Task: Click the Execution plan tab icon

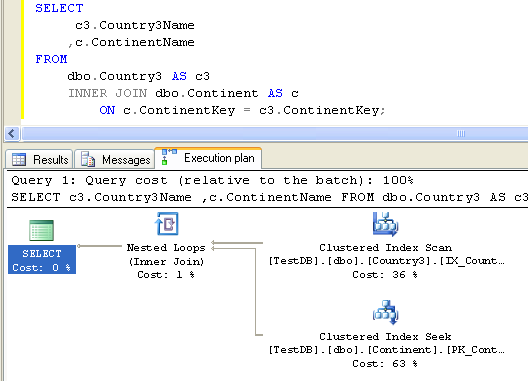Action: pyautogui.click(x=169, y=157)
